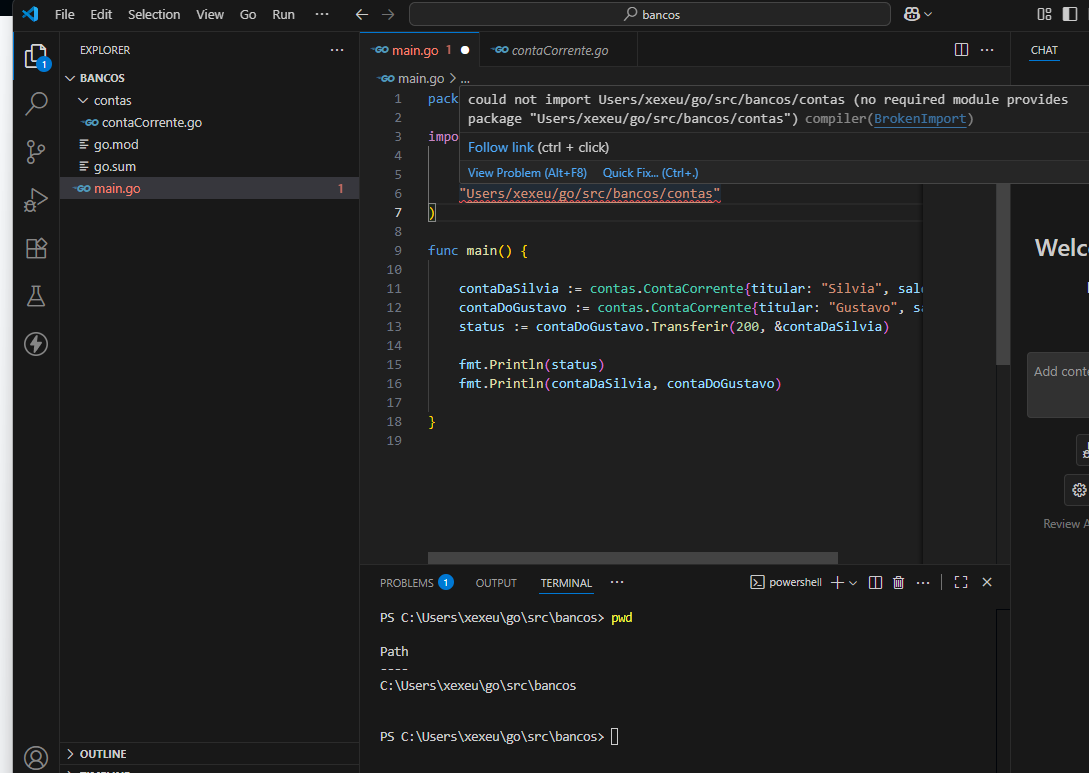Collapse the contas folder

pyautogui.click(x=210, y=100)
